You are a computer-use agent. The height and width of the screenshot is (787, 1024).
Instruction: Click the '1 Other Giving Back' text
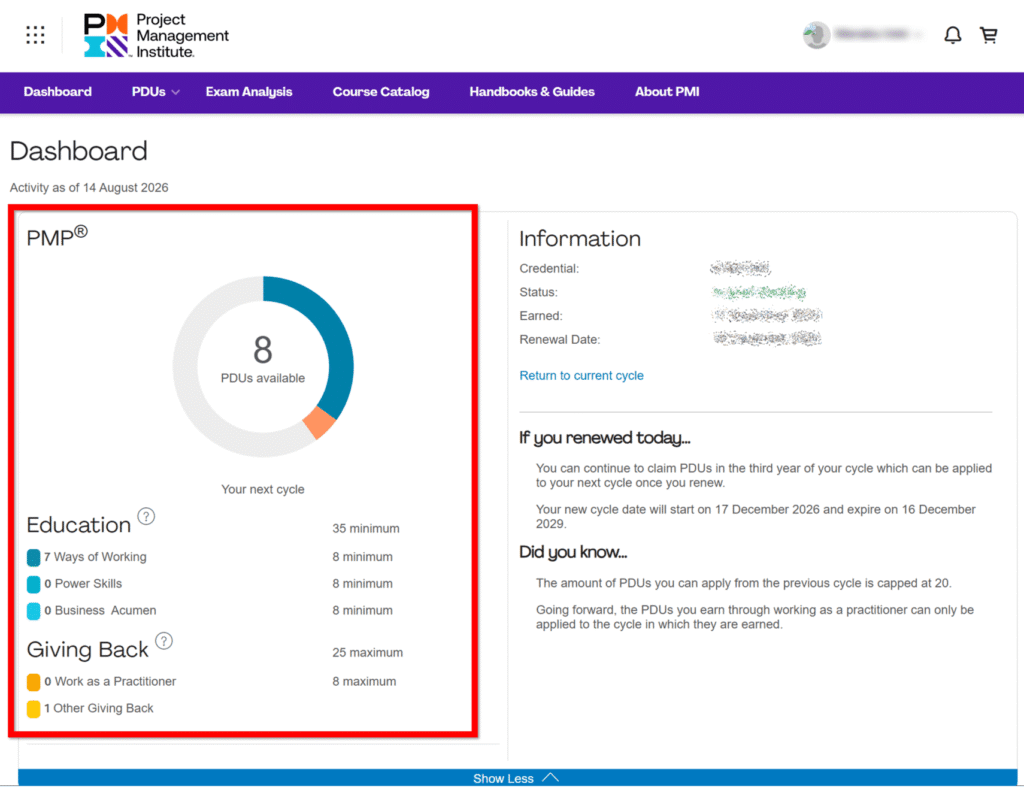tap(99, 709)
